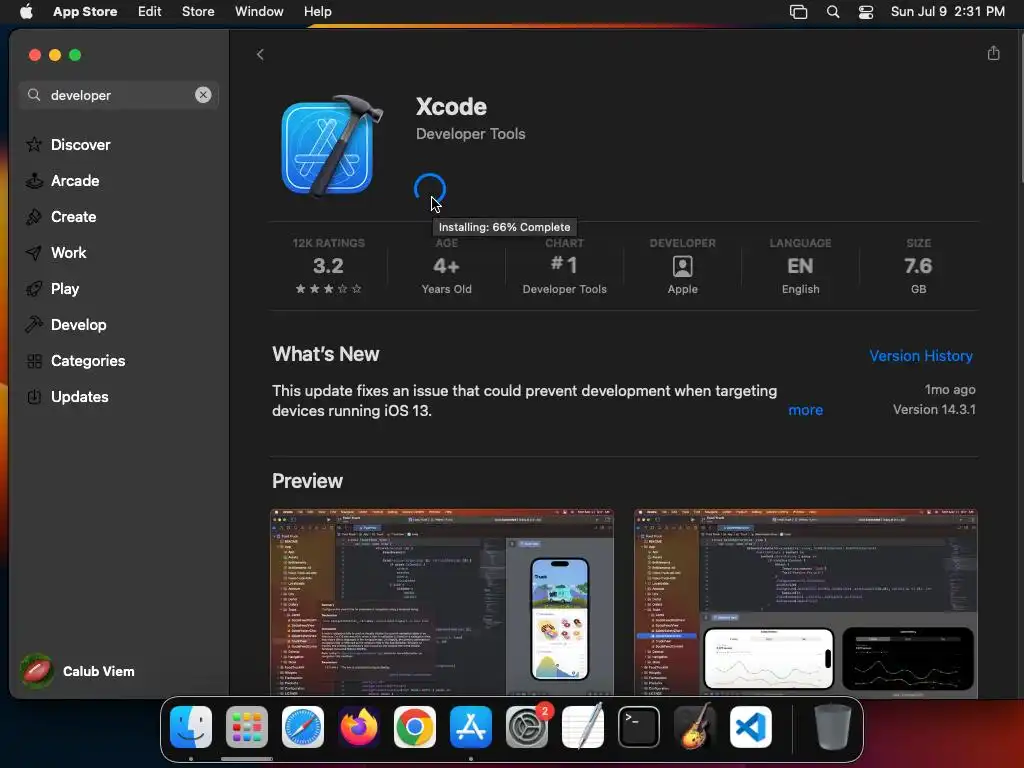Click App Store icon in the Dock

(x=471, y=727)
